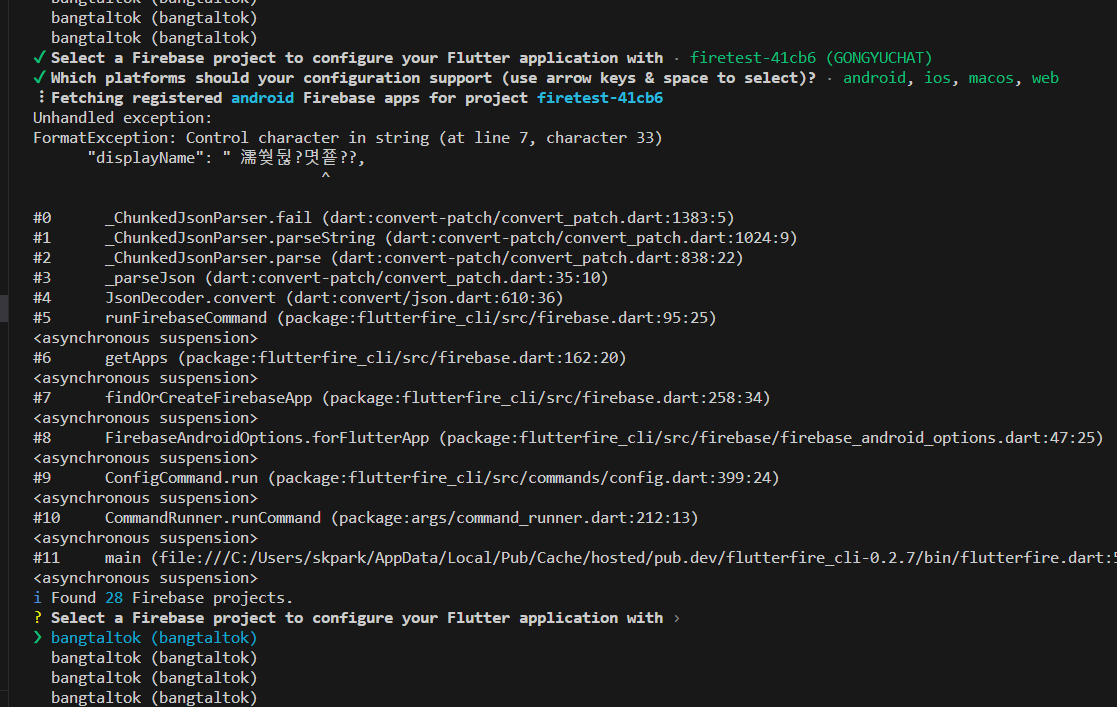Image resolution: width=1117 pixels, height=707 pixels.
Task: Click "_ChunkedJsonParser.parseString" in frame #1
Action: pyautogui.click(x=240, y=237)
